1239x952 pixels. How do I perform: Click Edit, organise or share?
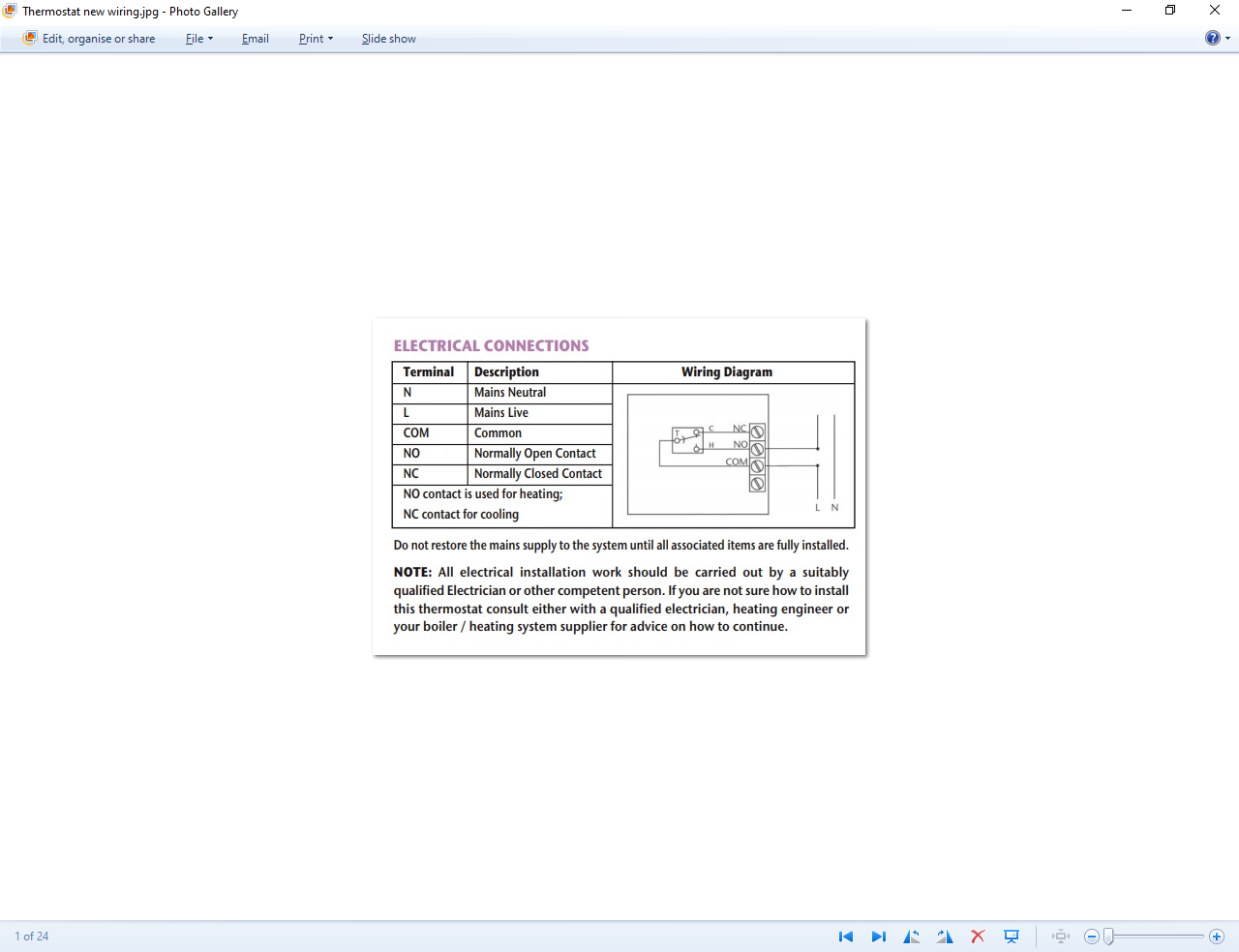coord(99,39)
